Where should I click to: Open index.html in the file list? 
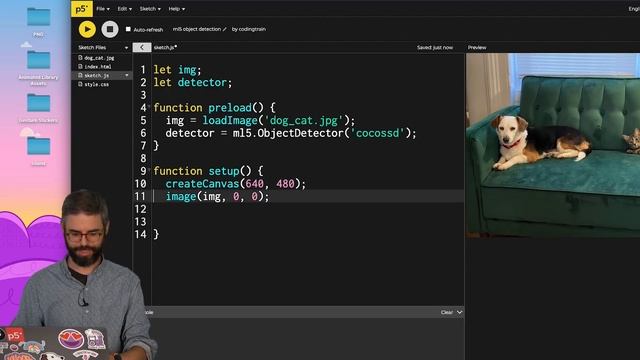click(x=98, y=67)
